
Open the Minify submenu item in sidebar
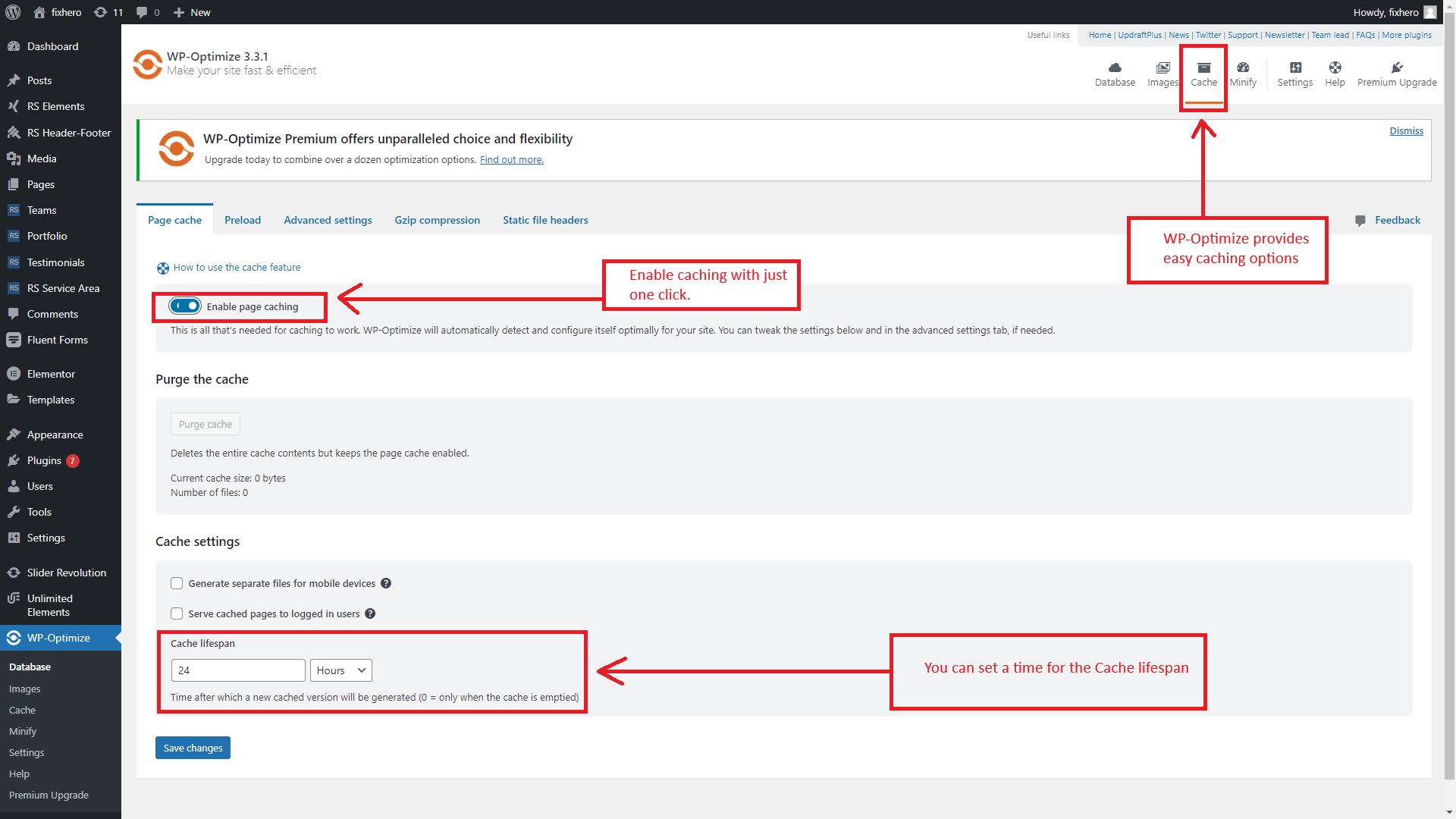[23, 731]
